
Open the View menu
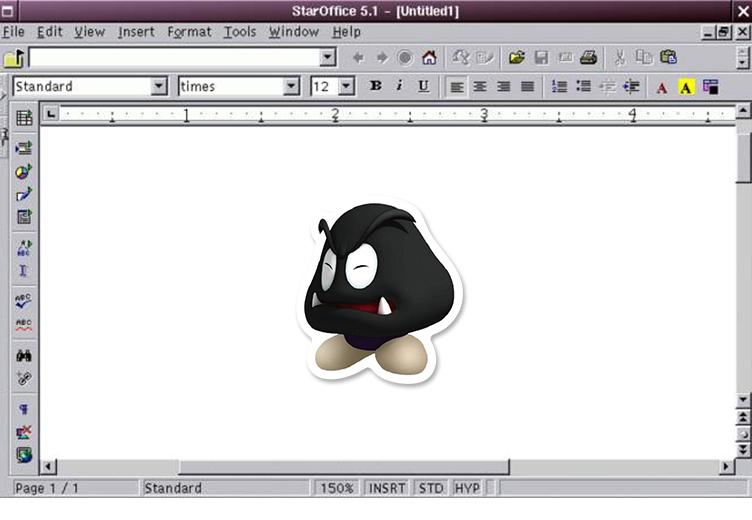pos(89,32)
